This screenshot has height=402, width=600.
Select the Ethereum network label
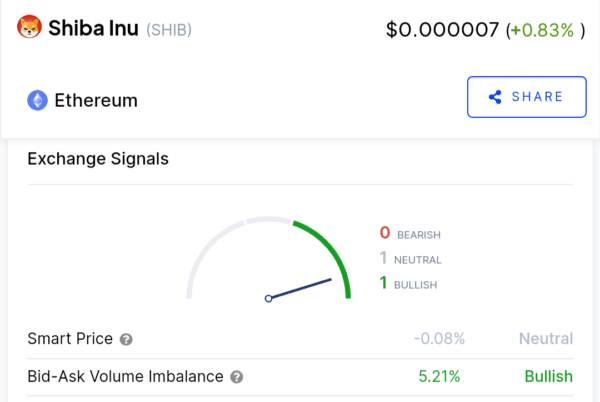point(96,101)
